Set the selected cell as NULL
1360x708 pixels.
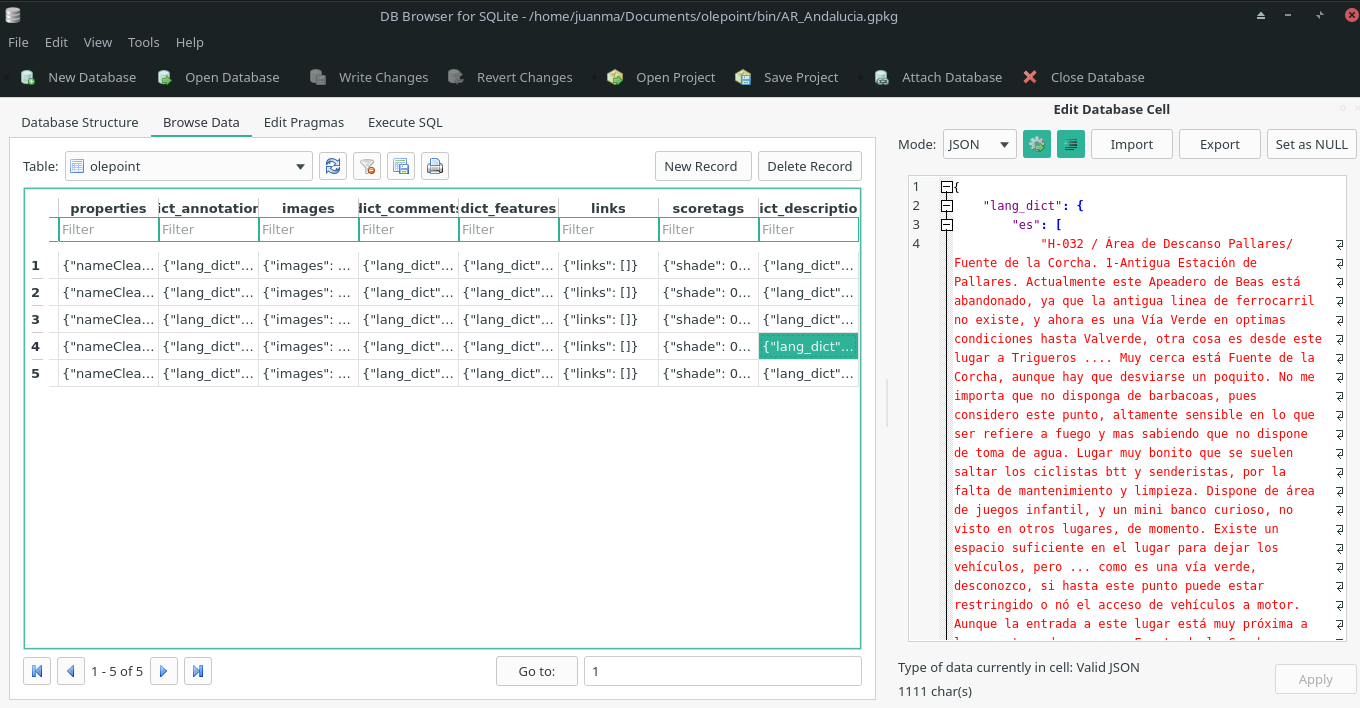click(1311, 144)
